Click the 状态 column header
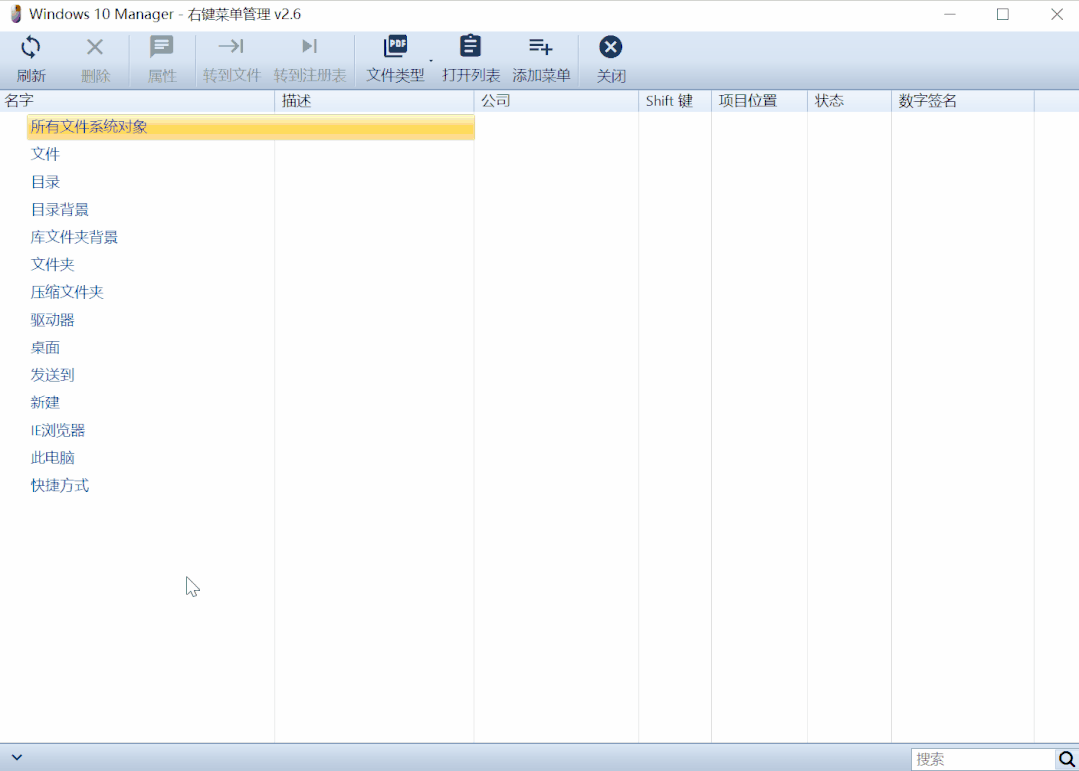This screenshot has width=1079, height=771. [x=849, y=101]
